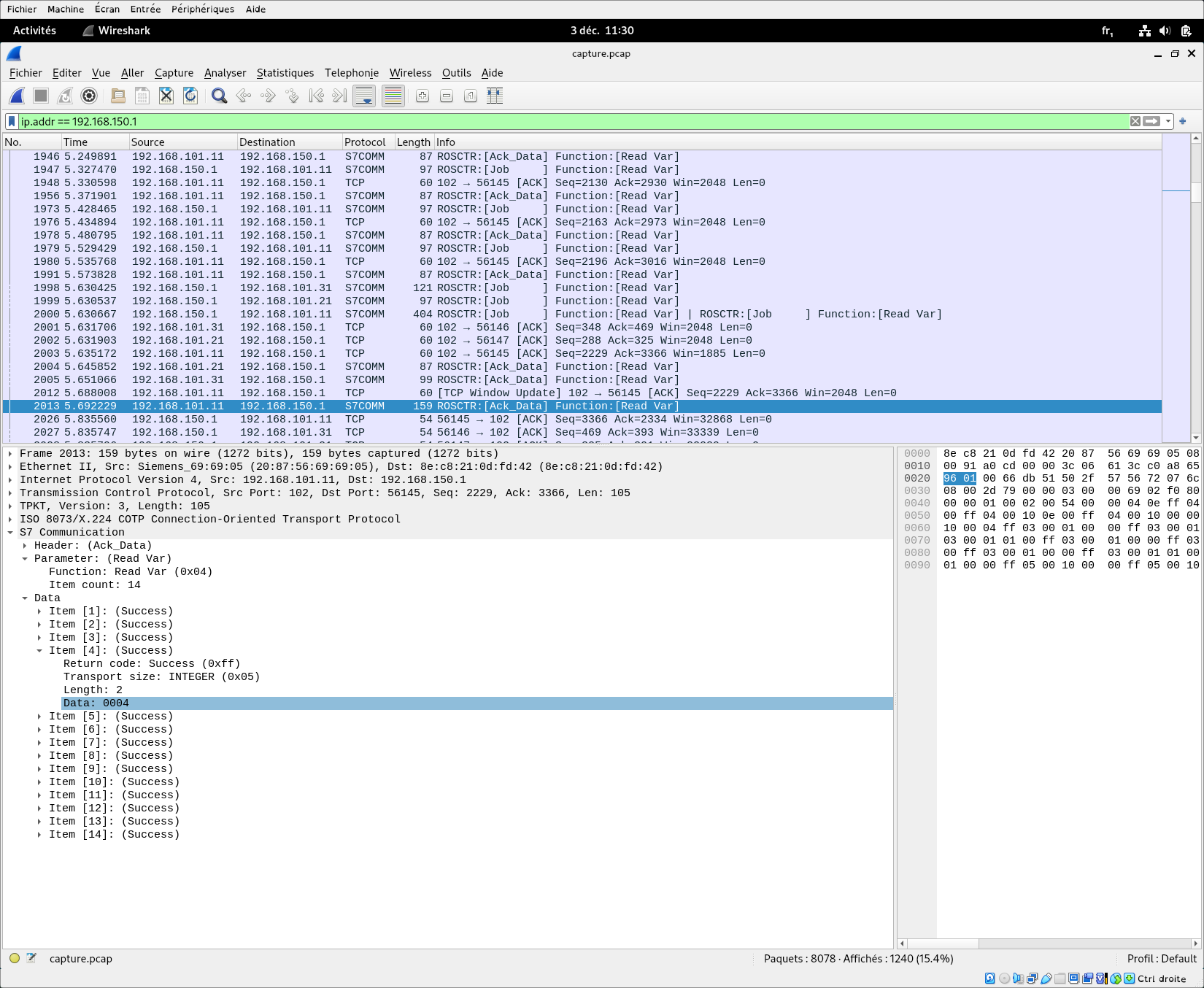Expand Item [10]: (Success)
Screen dimensions: 1204x988
(x=39, y=781)
